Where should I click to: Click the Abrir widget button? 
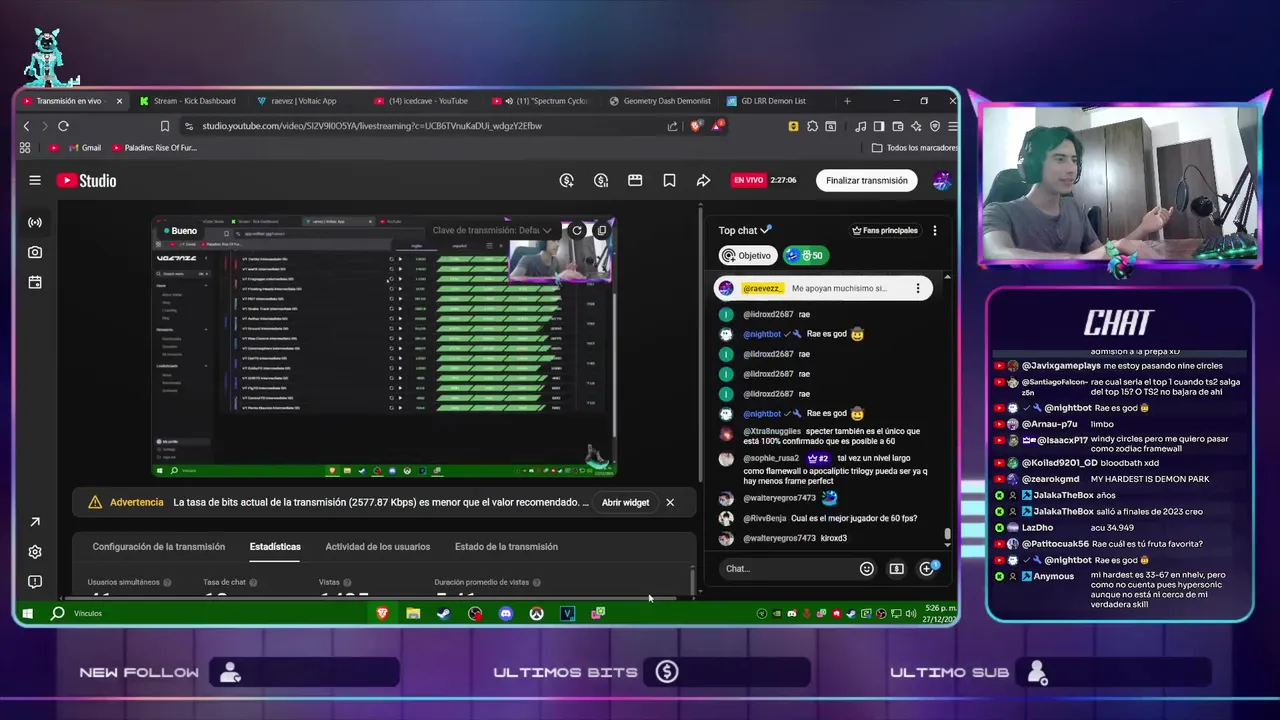click(625, 502)
